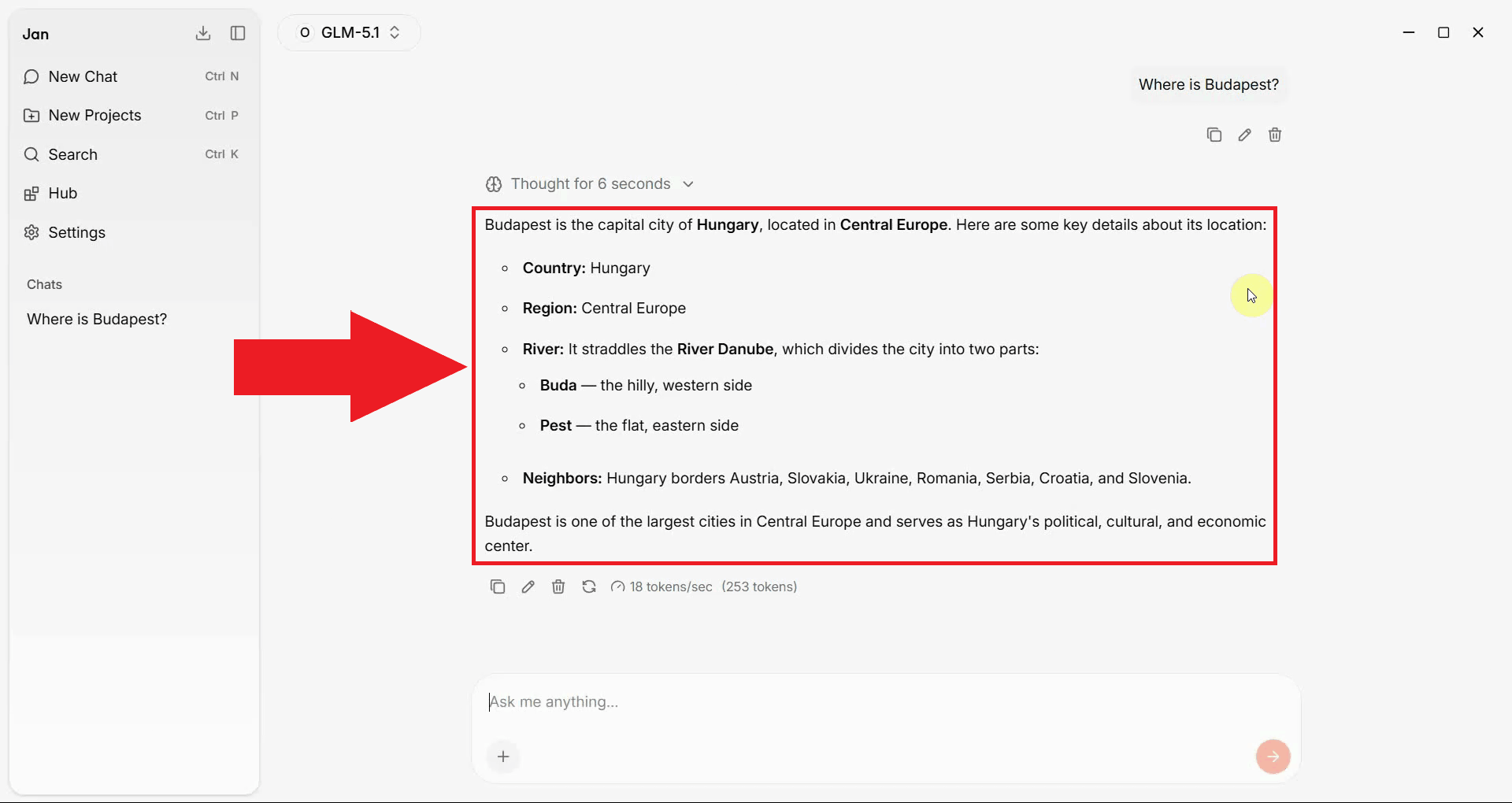Copy the user message 'Where is Budapest?'
Screen dimensions: 1512x803
[x=1214, y=135]
